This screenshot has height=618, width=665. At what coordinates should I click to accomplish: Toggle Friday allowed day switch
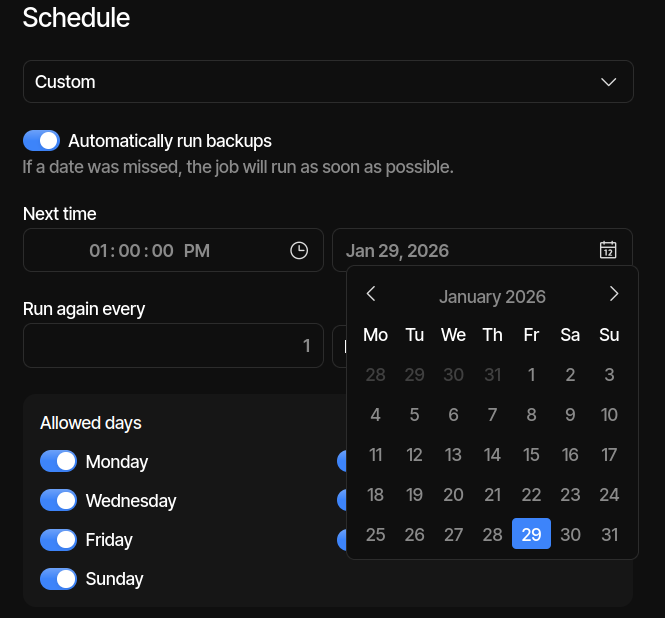click(58, 540)
